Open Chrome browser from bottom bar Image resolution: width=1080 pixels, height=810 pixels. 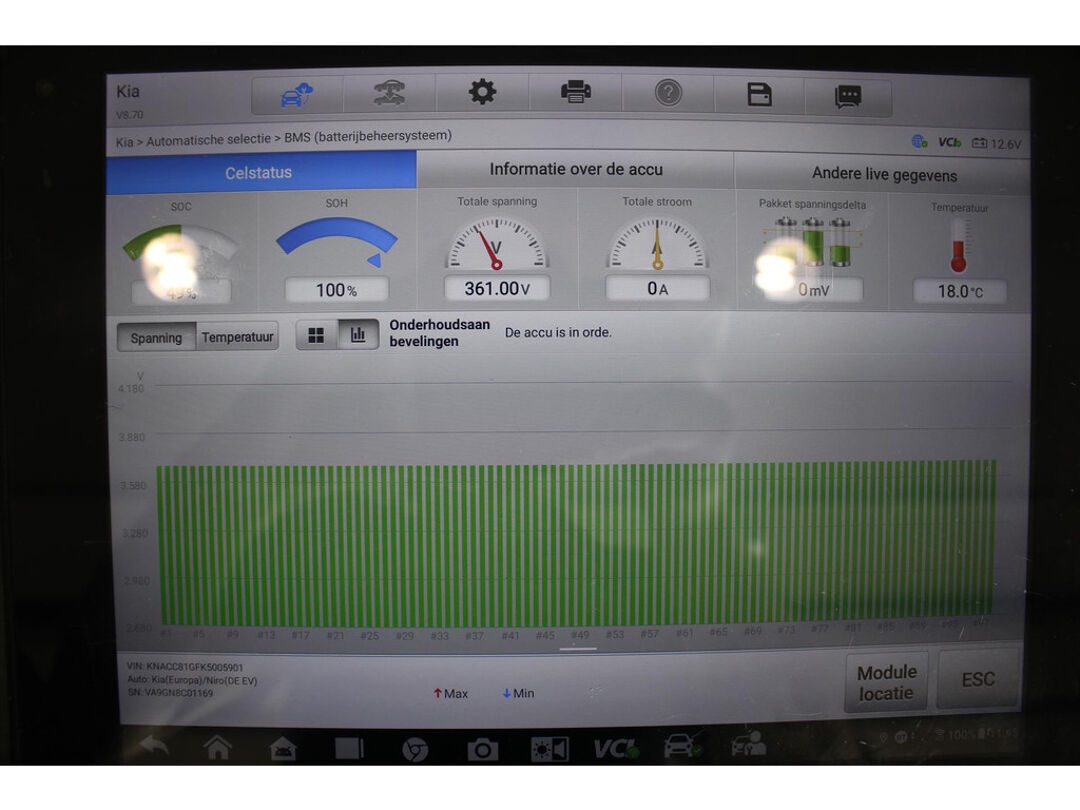point(415,749)
